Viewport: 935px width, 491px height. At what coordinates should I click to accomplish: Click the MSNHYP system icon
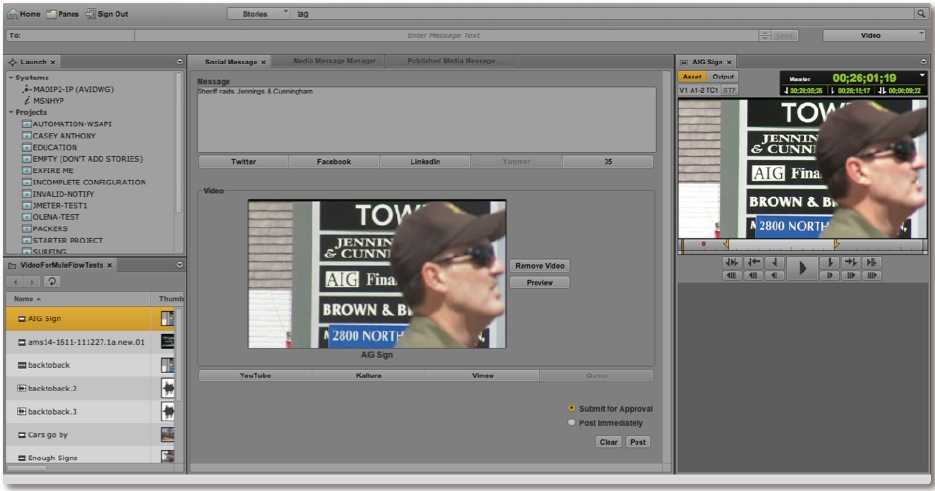[x=27, y=100]
